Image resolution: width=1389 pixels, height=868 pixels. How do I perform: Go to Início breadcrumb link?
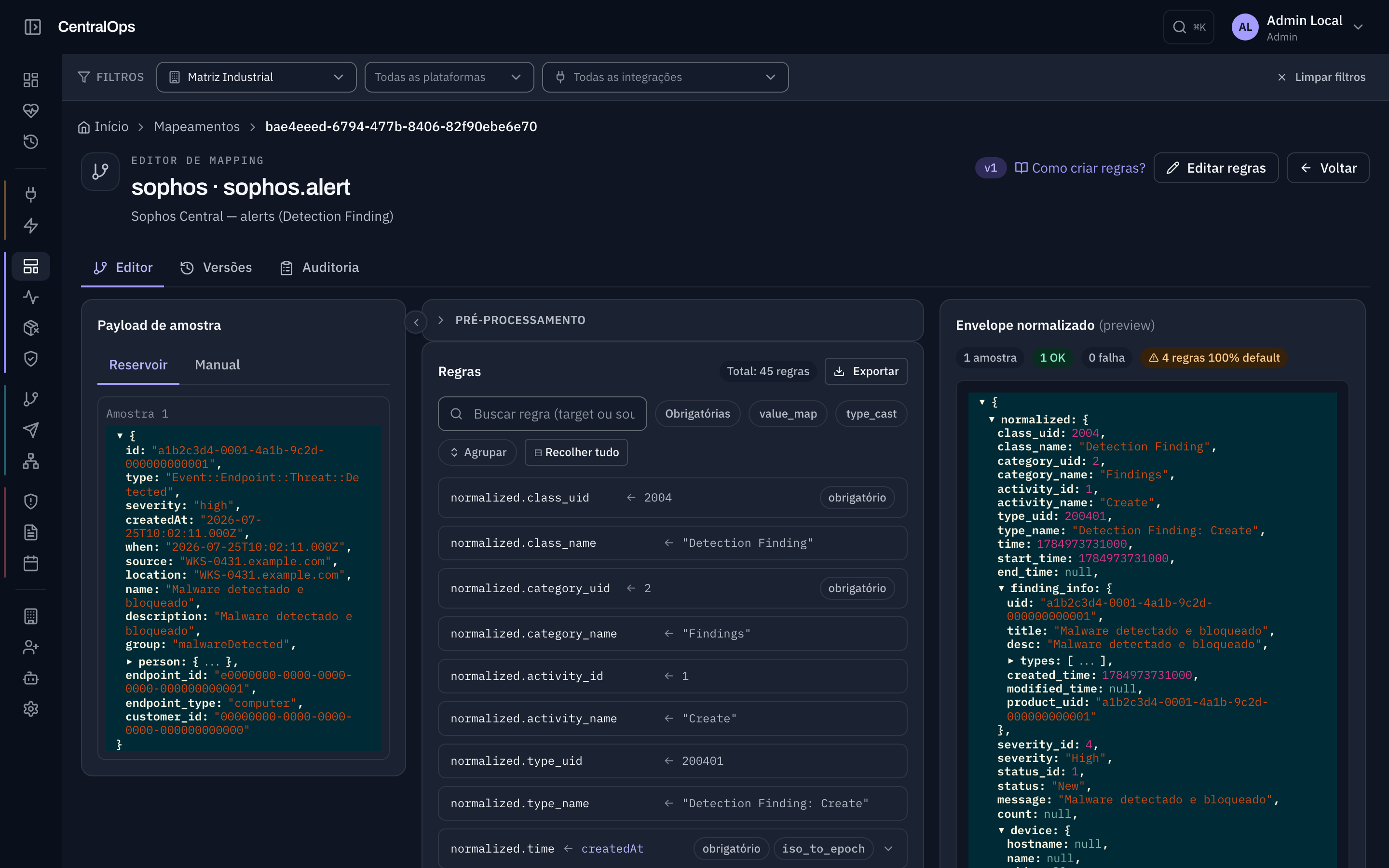coord(111,127)
